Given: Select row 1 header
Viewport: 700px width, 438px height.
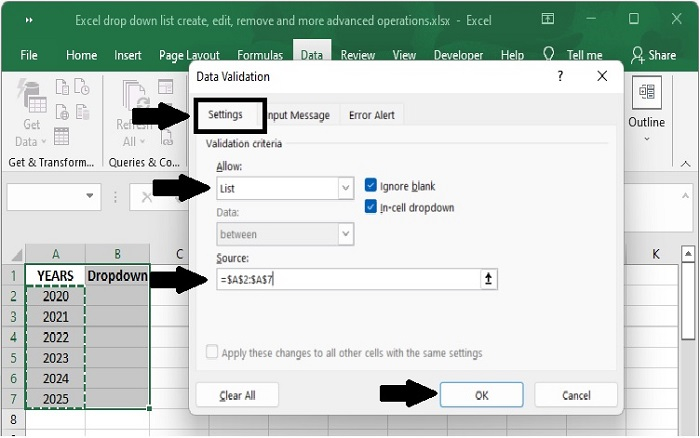Looking at the screenshot, I should (13, 275).
